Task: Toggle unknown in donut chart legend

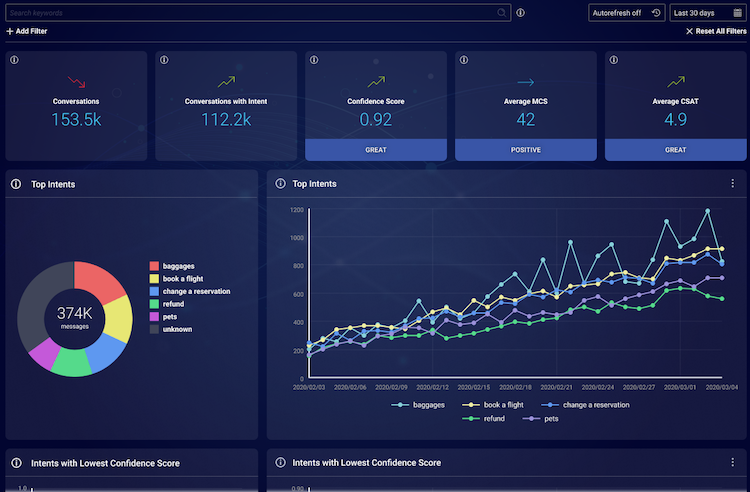Action: [171, 329]
